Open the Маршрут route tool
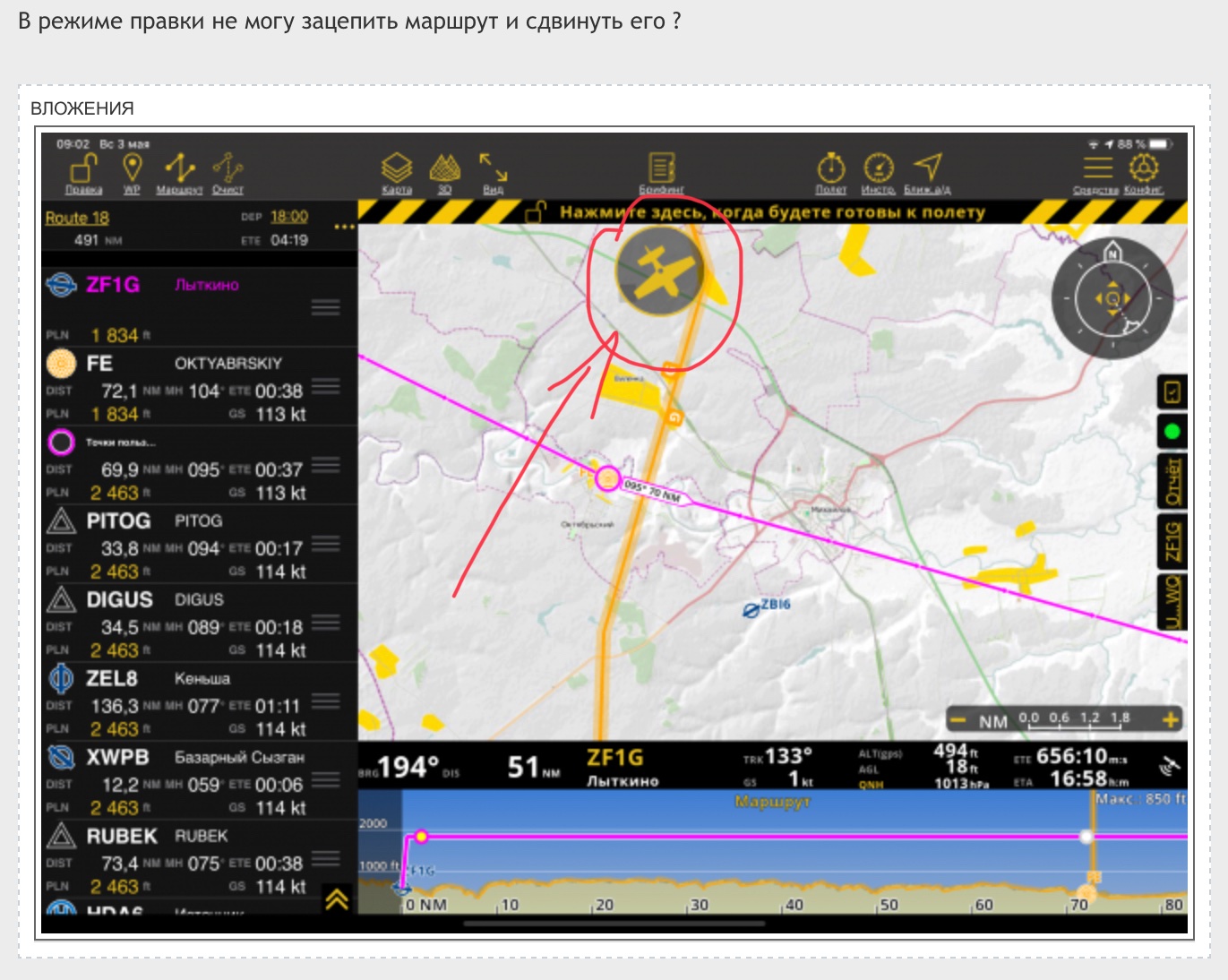 pos(179,170)
